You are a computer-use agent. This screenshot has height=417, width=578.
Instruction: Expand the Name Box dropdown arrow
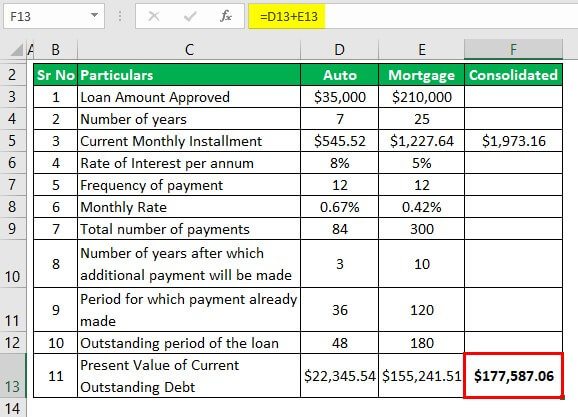(x=94, y=15)
